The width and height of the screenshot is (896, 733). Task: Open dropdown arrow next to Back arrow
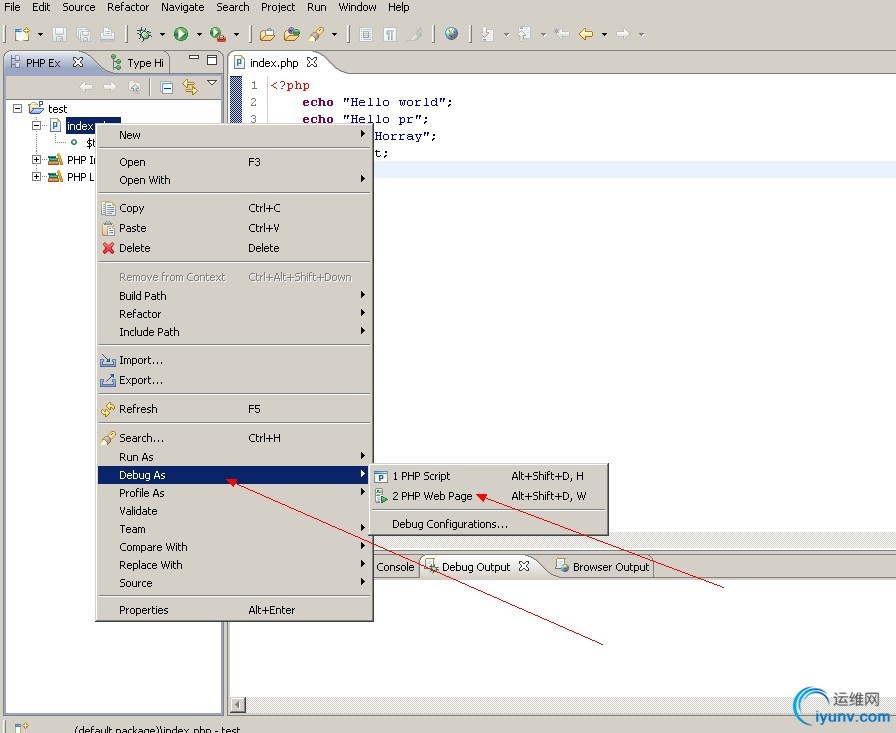604,35
